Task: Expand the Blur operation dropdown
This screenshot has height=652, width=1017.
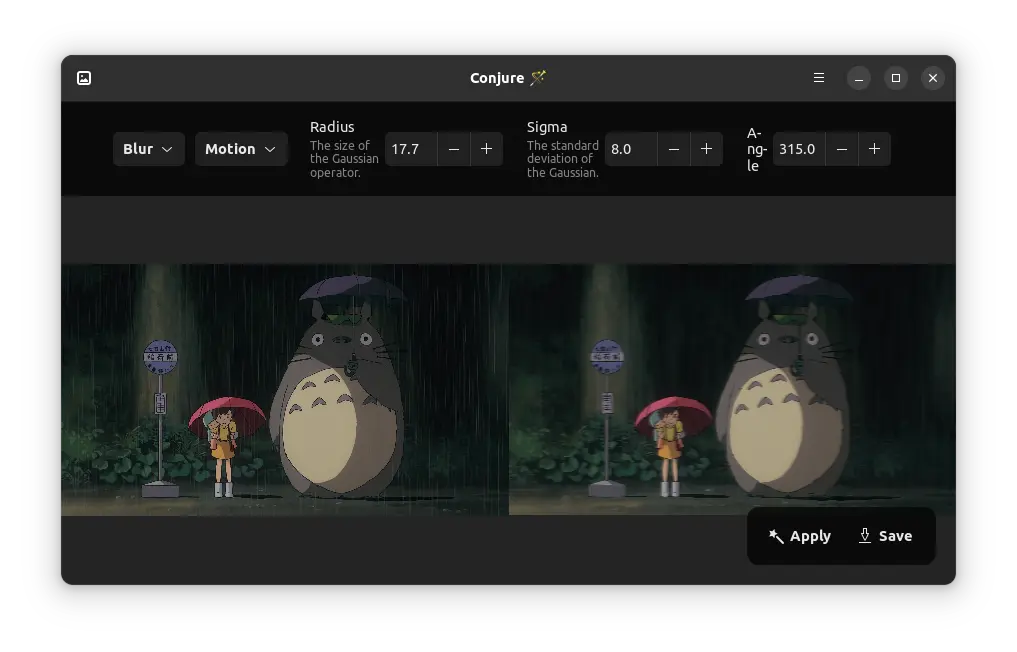Action: pos(148,149)
